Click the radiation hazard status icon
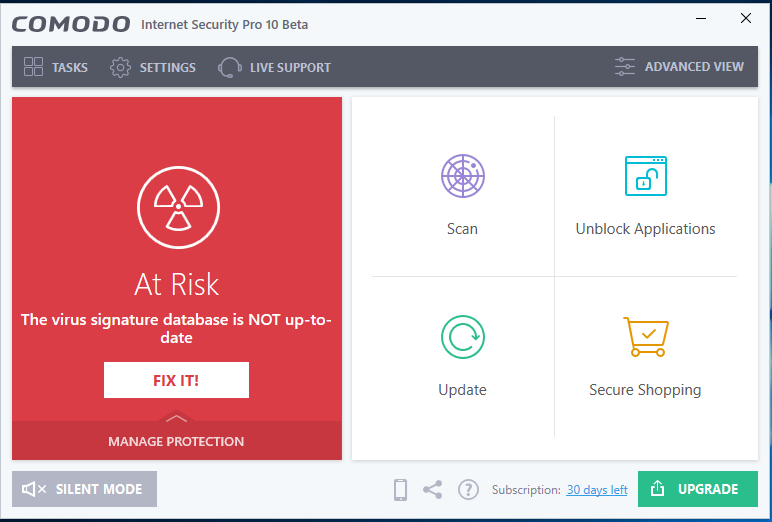Viewport: 772px width, 522px height. 177,207
